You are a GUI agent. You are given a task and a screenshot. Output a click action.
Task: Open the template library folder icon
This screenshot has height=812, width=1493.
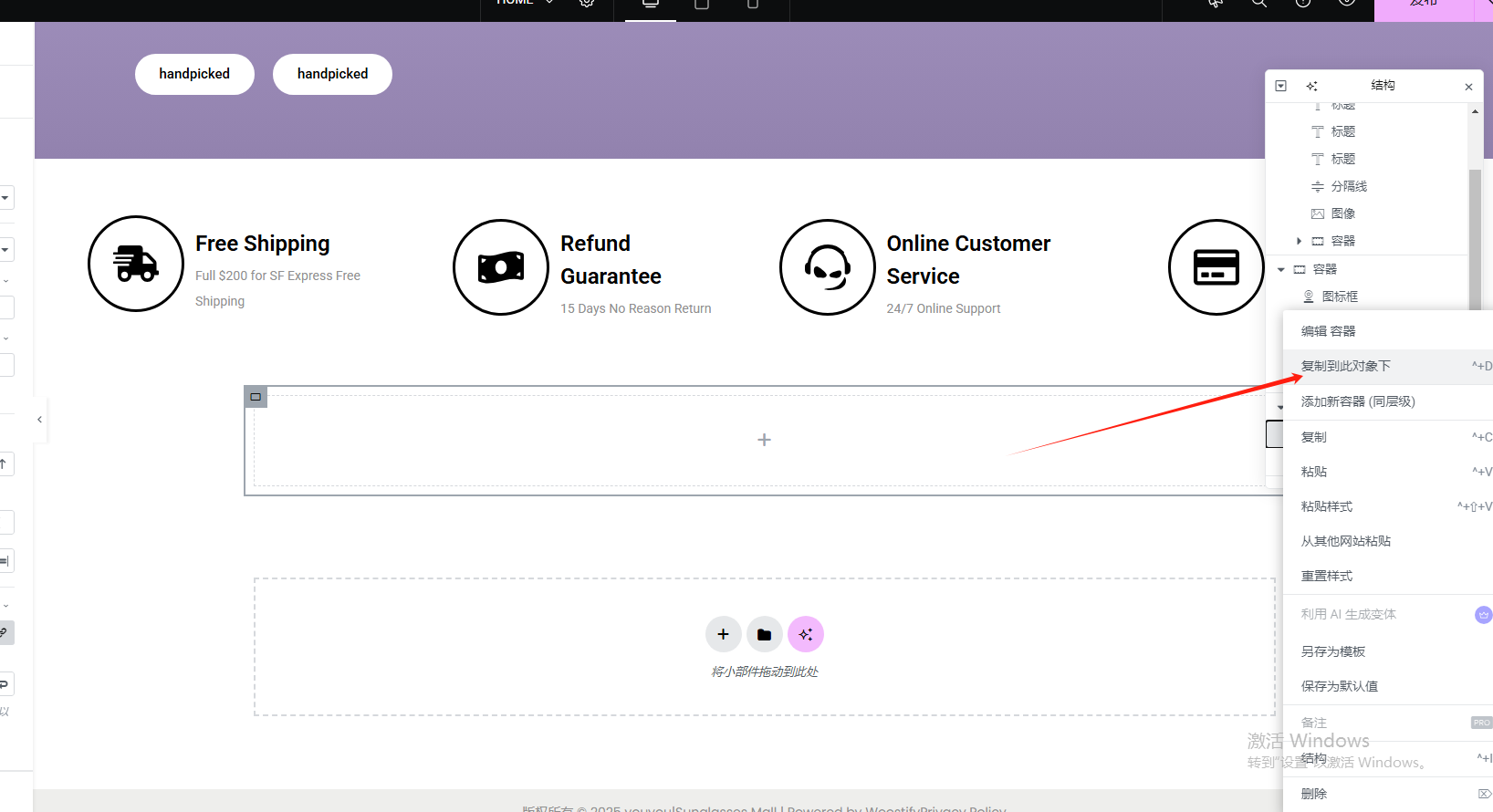tap(765, 634)
